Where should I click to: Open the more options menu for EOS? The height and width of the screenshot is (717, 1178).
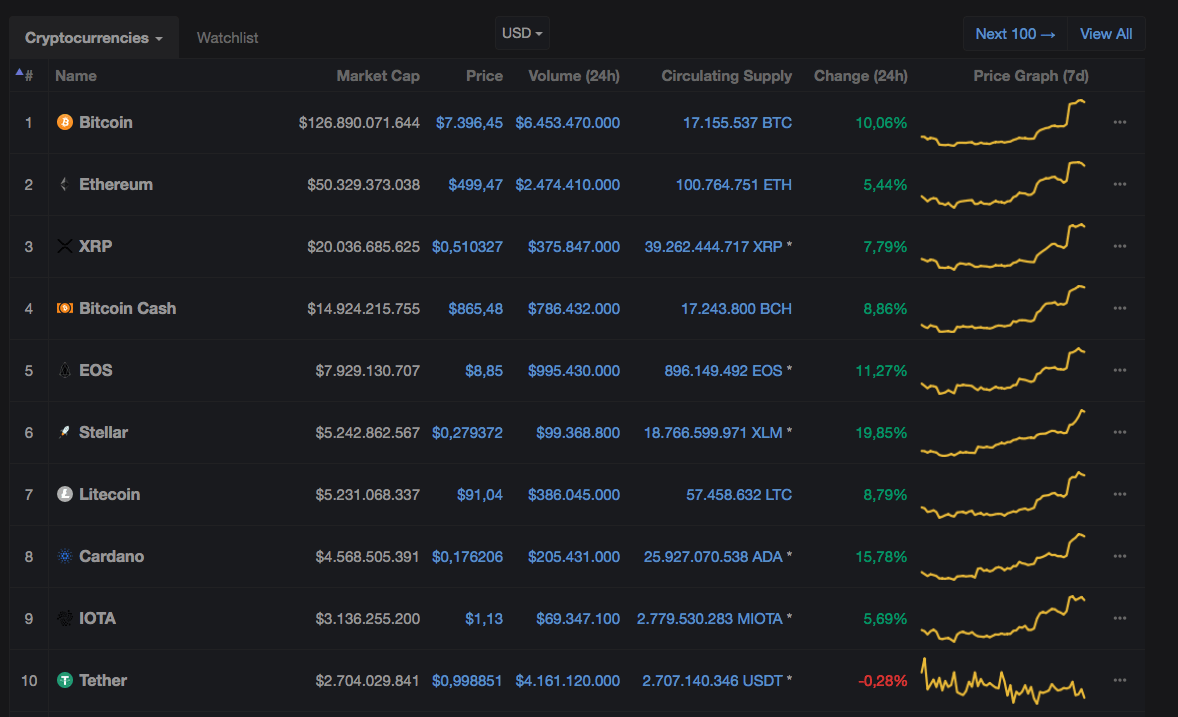(1119, 371)
